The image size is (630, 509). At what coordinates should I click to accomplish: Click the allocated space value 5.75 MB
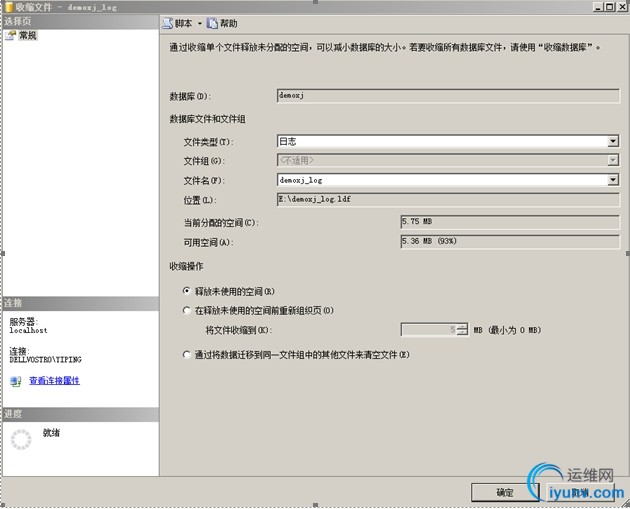pyautogui.click(x=510, y=222)
